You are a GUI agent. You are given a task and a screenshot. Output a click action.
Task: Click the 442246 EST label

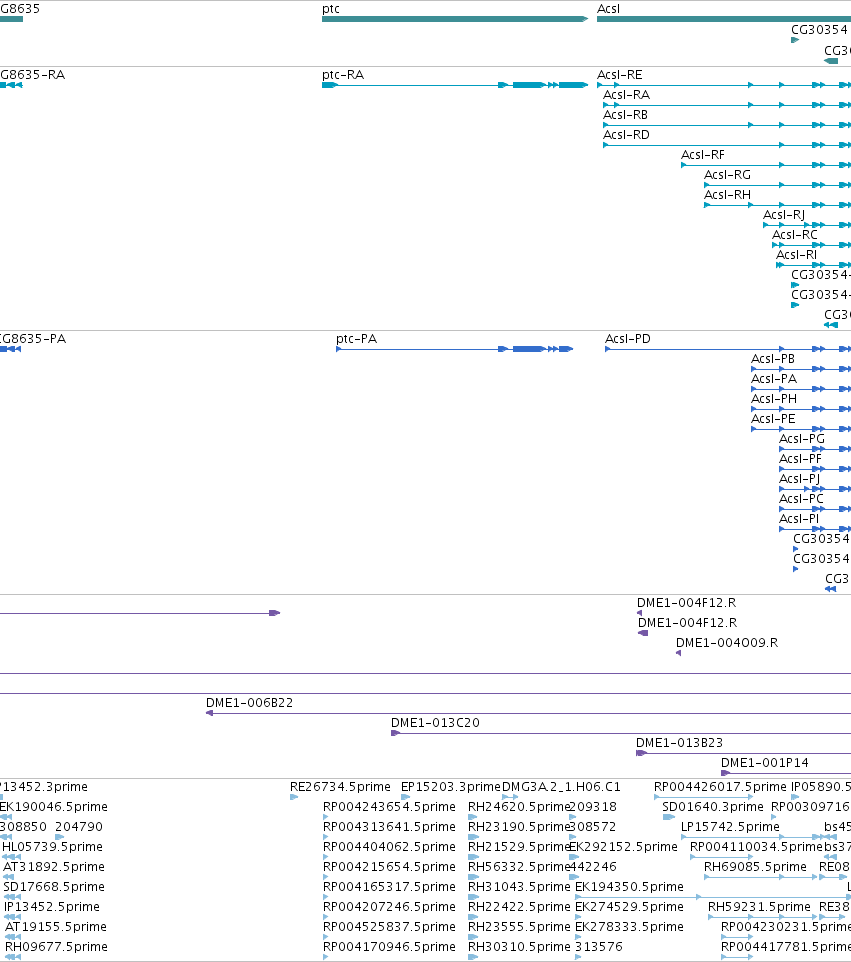tap(593, 866)
